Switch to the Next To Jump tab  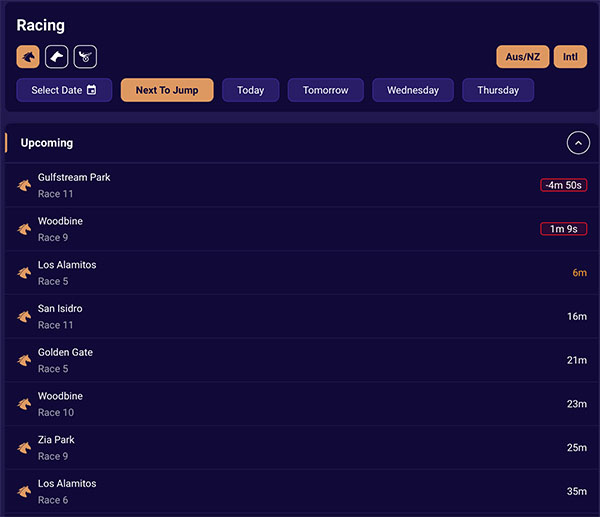(x=167, y=90)
